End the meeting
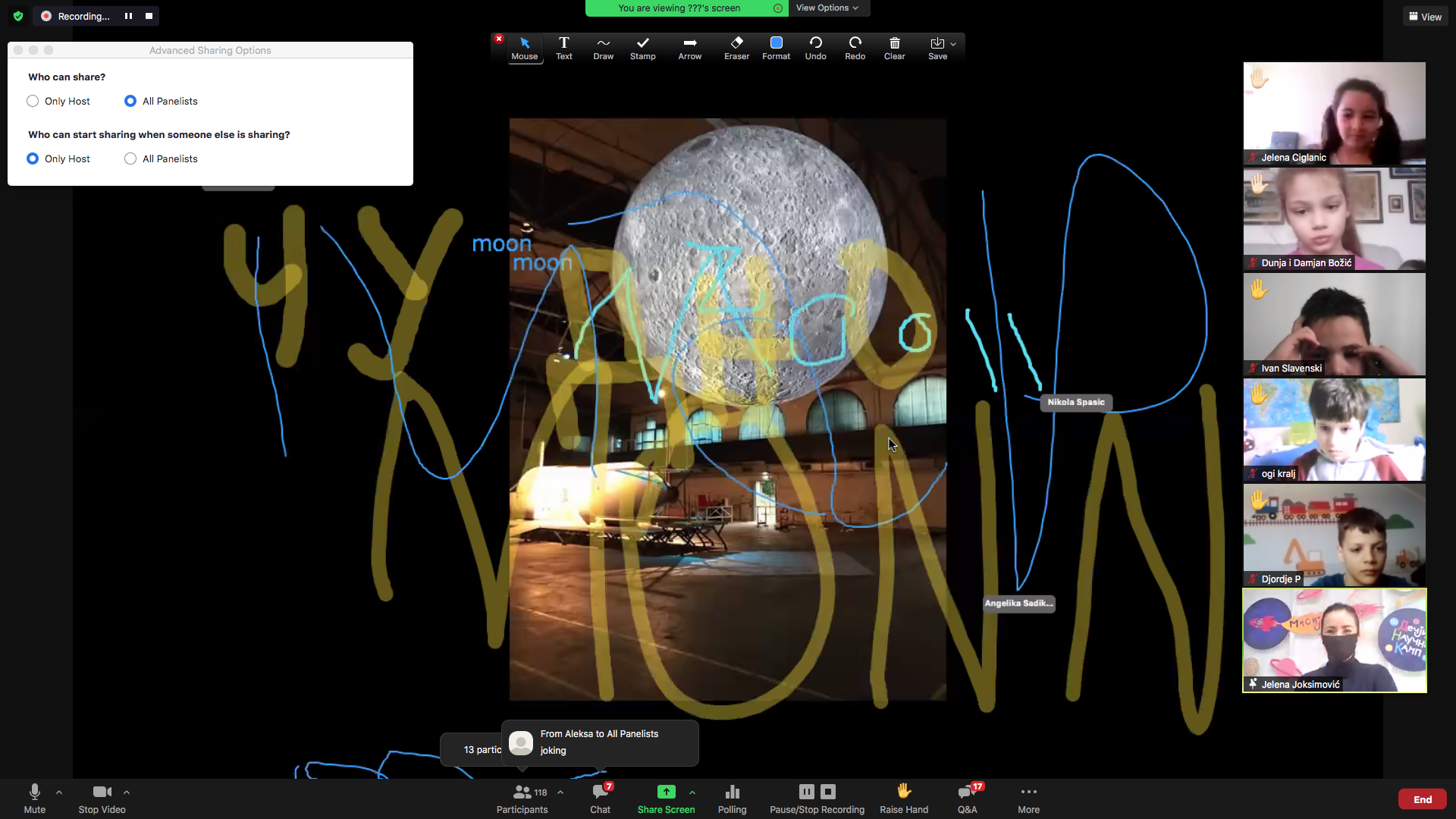Image resolution: width=1456 pixels, height=819 pixels. [1423, 799]
